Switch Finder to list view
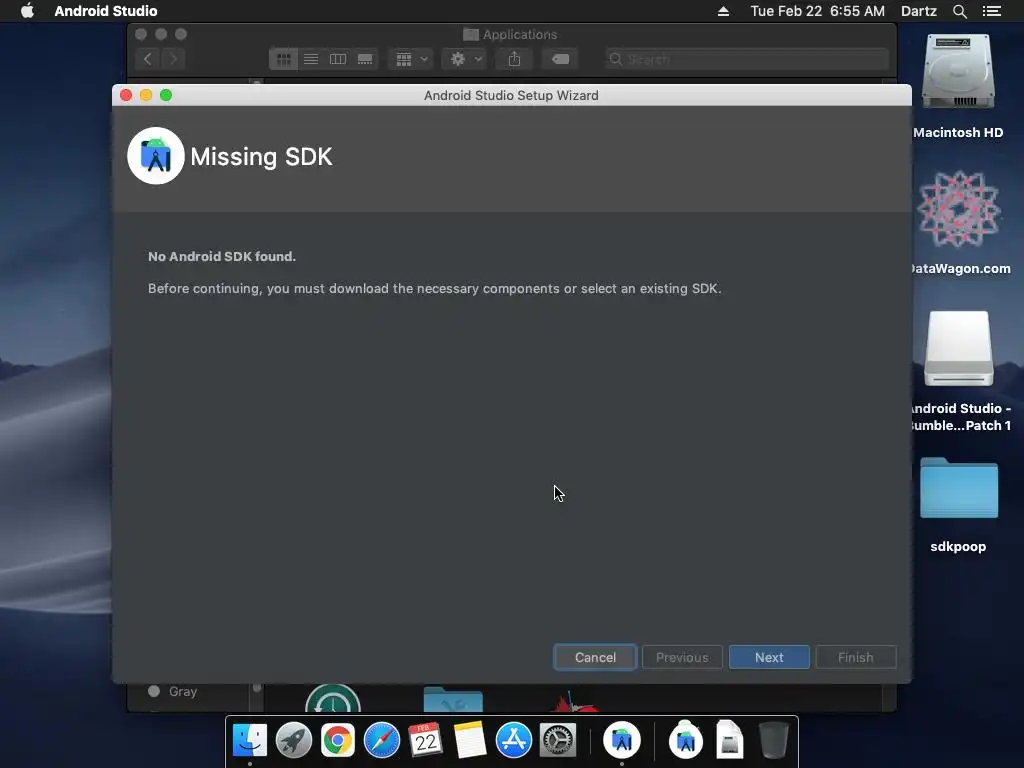Screen dimensions: 1024x768 click(311, 59)
